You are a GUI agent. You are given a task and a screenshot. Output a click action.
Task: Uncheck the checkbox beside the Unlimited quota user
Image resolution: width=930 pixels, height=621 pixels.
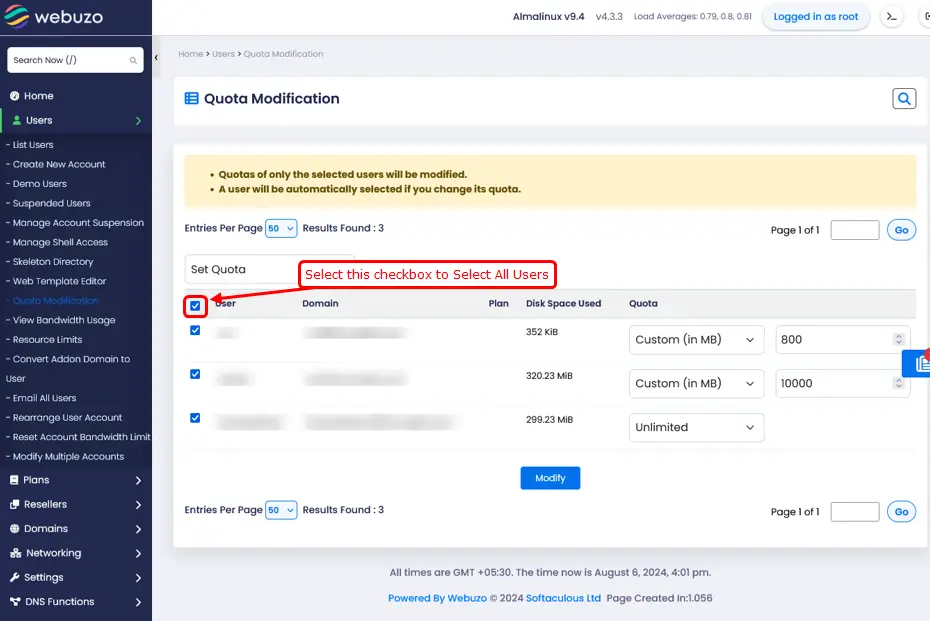pos(195,418)
